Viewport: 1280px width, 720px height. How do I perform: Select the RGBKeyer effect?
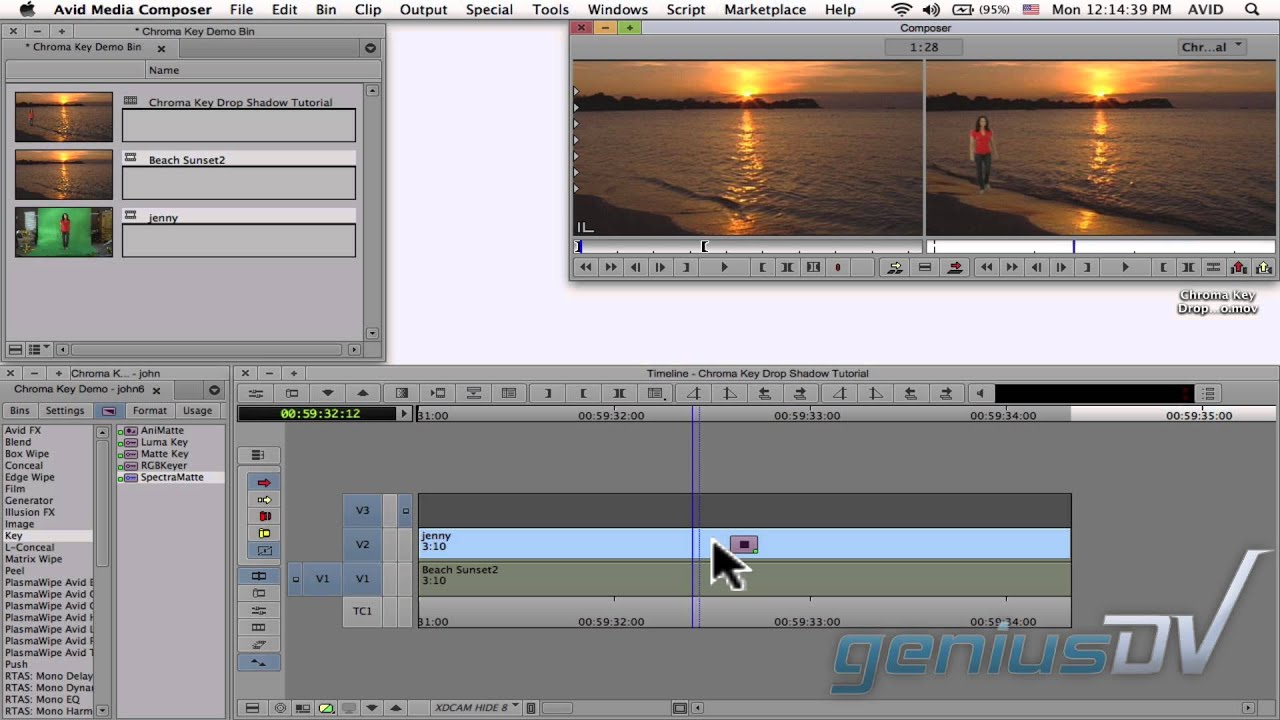(163, 466)
